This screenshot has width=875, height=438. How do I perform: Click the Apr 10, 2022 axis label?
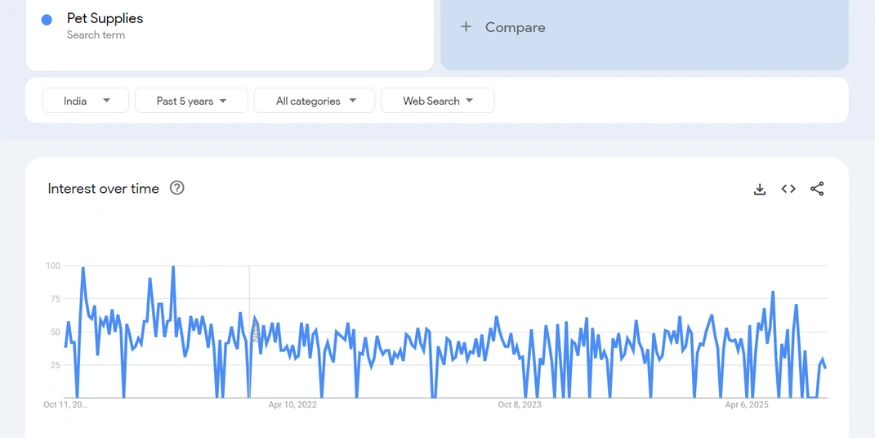tap(292, 405)
